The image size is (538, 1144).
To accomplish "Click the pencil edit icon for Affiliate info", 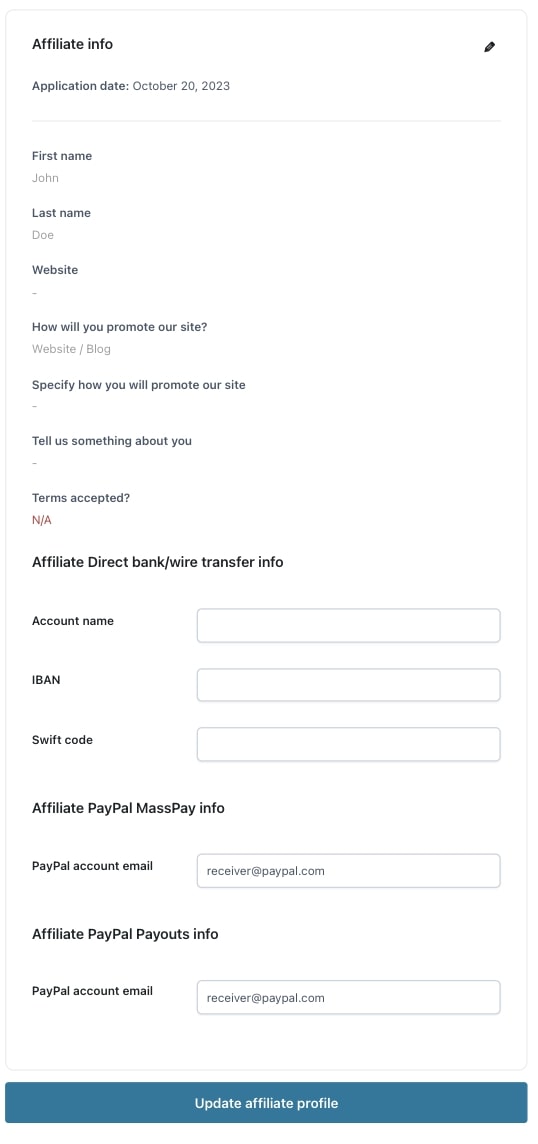I will pos(489,47).
